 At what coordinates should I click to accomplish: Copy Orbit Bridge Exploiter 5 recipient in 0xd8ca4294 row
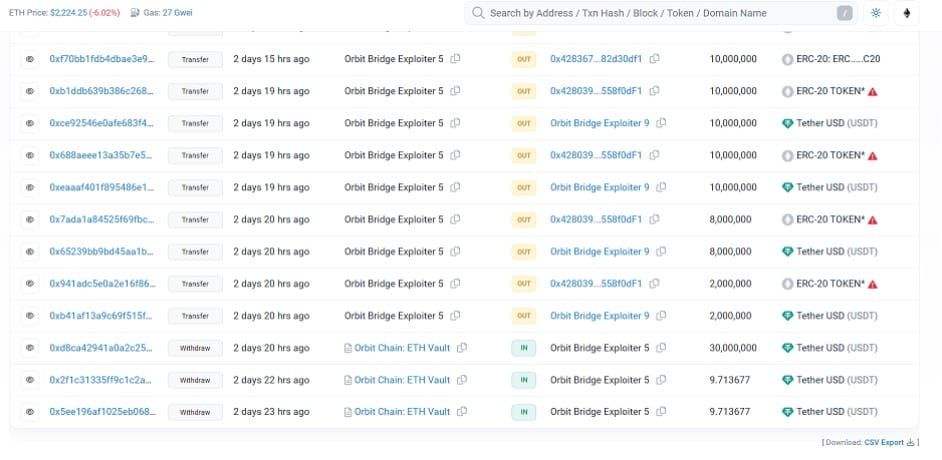click(x=661, y=347)
